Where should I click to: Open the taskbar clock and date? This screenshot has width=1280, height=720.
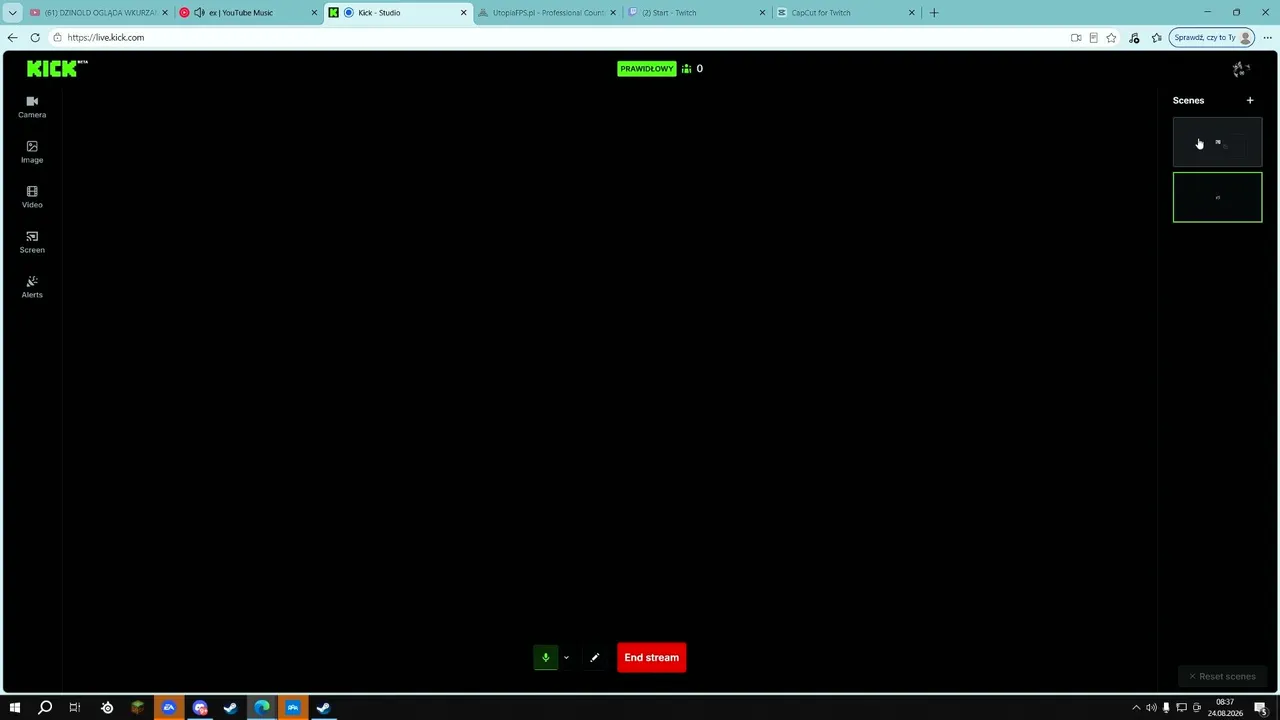[1225, 708]
